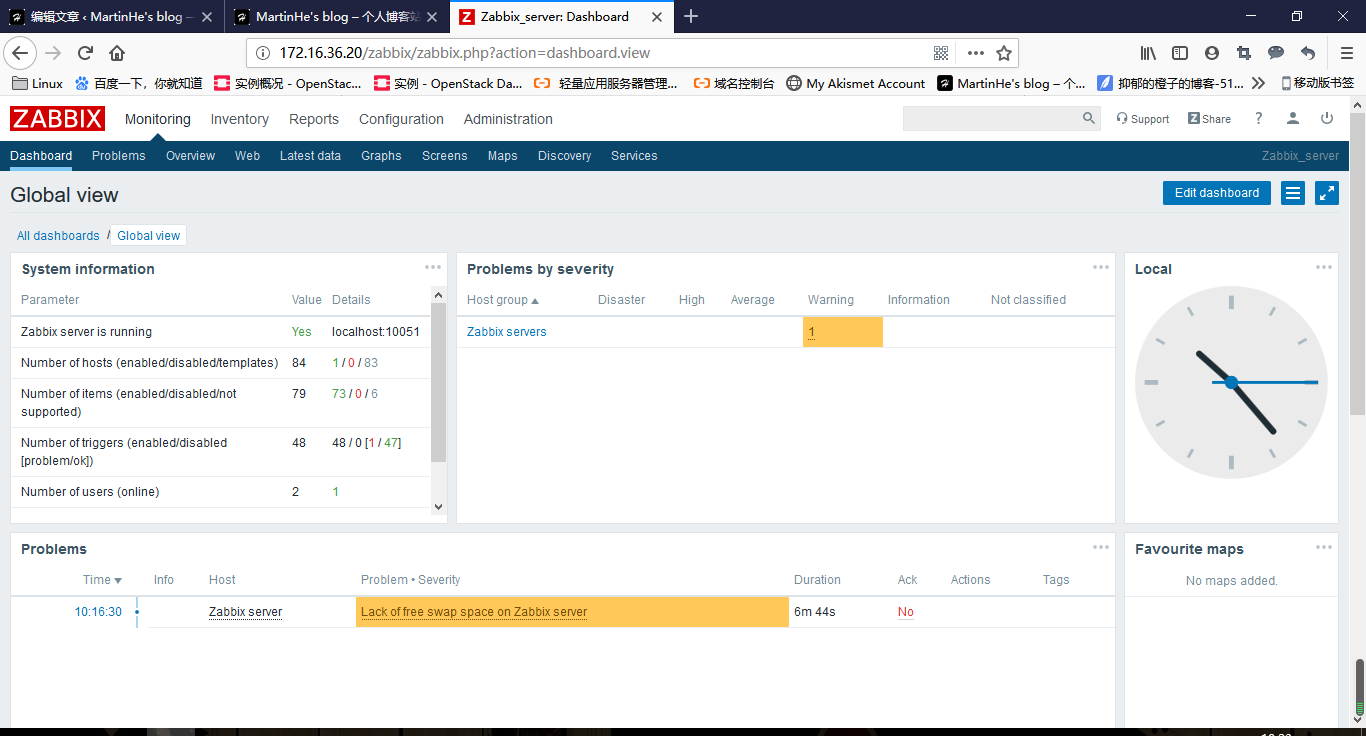
Task: Click the Zabbix search input field
Action: click(x=991, y=119)
